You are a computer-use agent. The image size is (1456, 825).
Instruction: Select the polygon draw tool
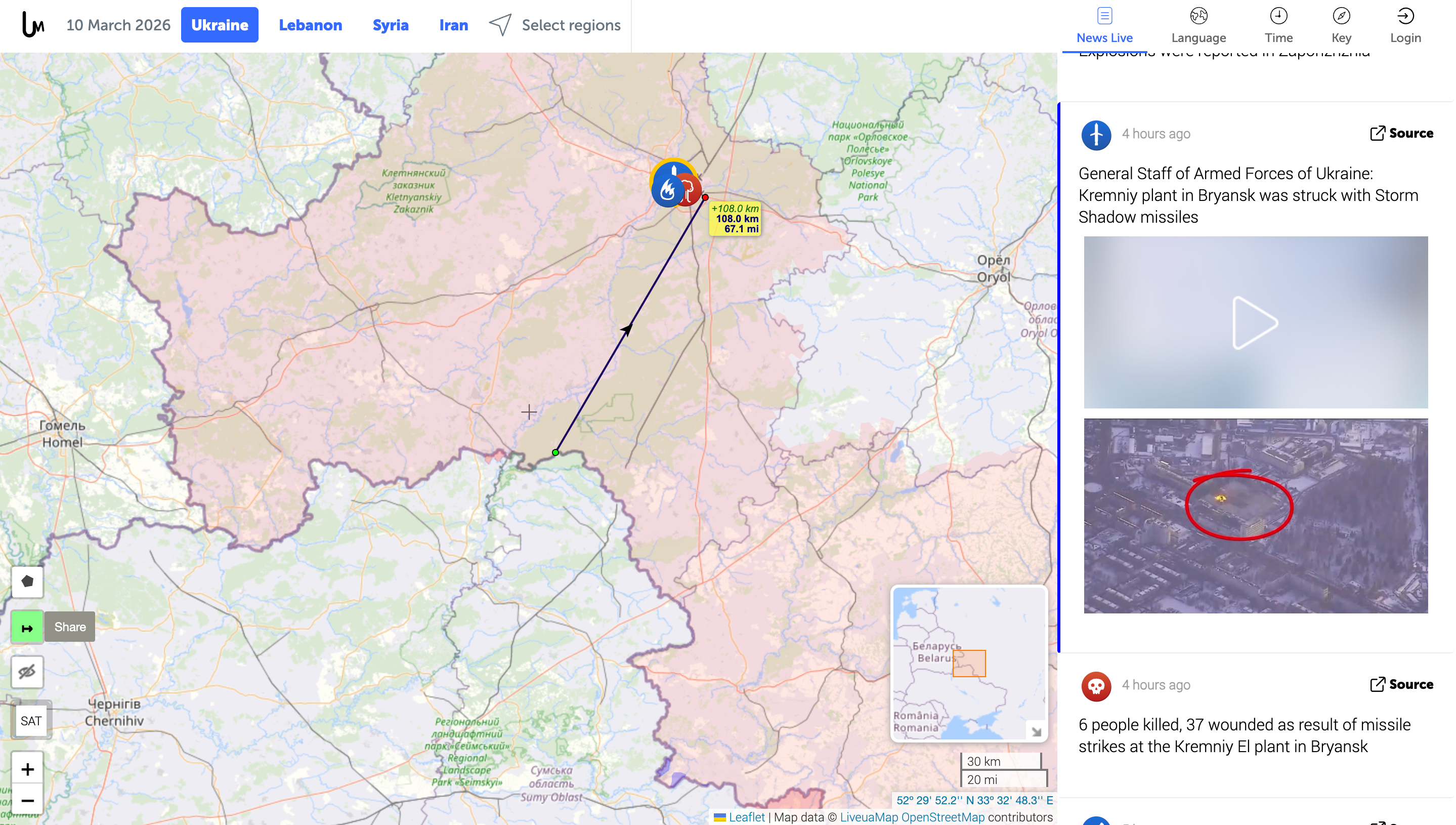pyautogui.click(x=27, y=582)
